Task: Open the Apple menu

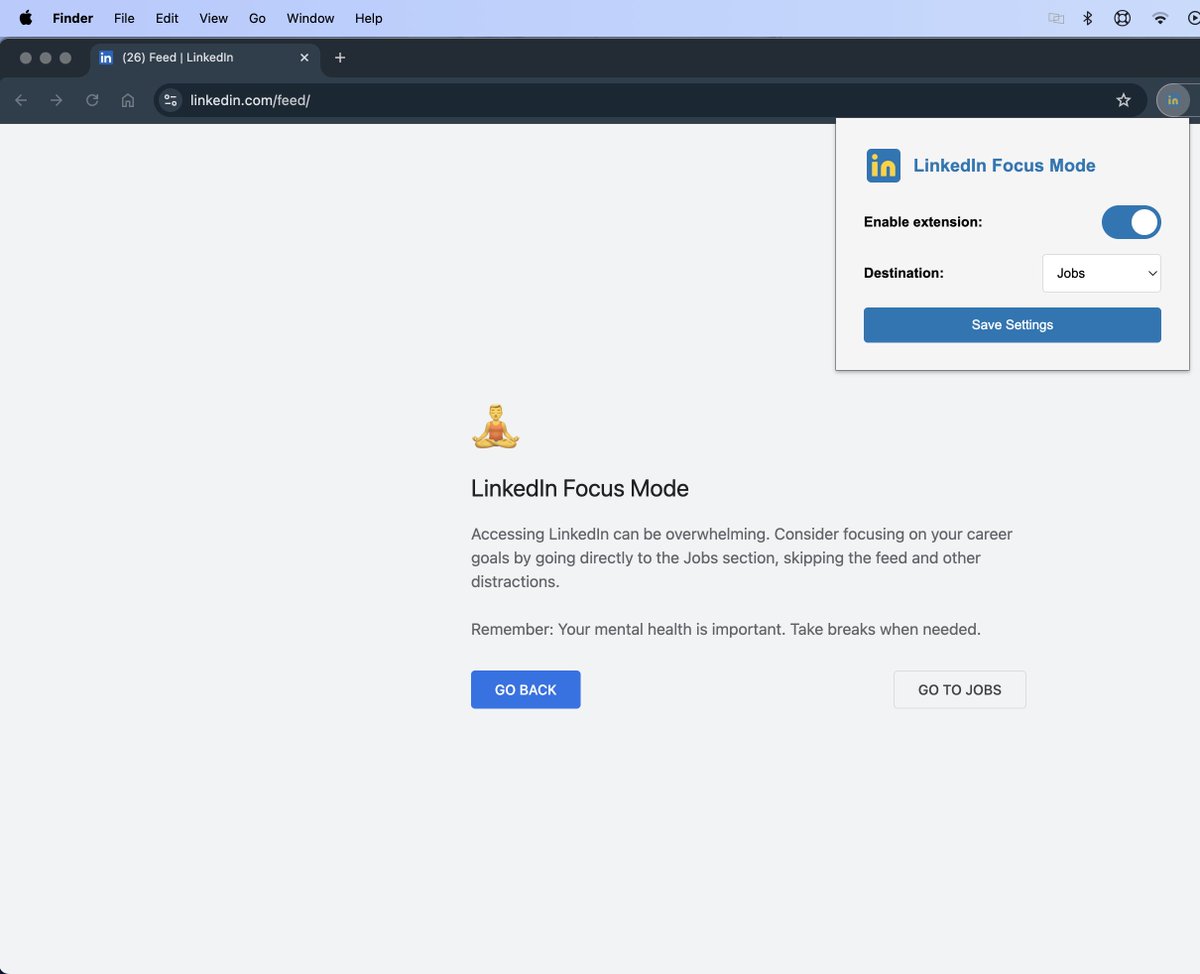Action: coord(26,18)
